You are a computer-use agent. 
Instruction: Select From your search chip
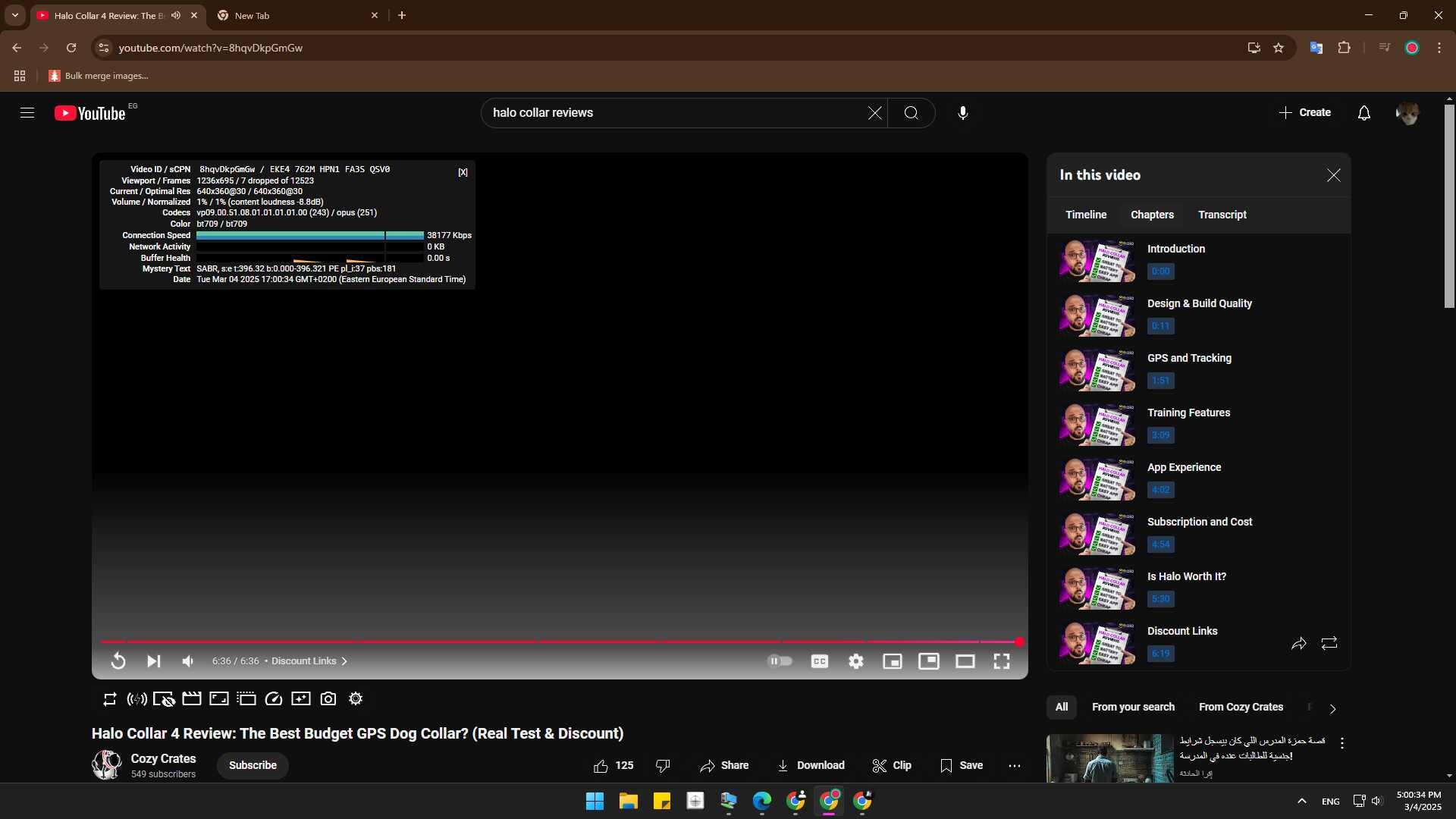(x=1133, y=707)
